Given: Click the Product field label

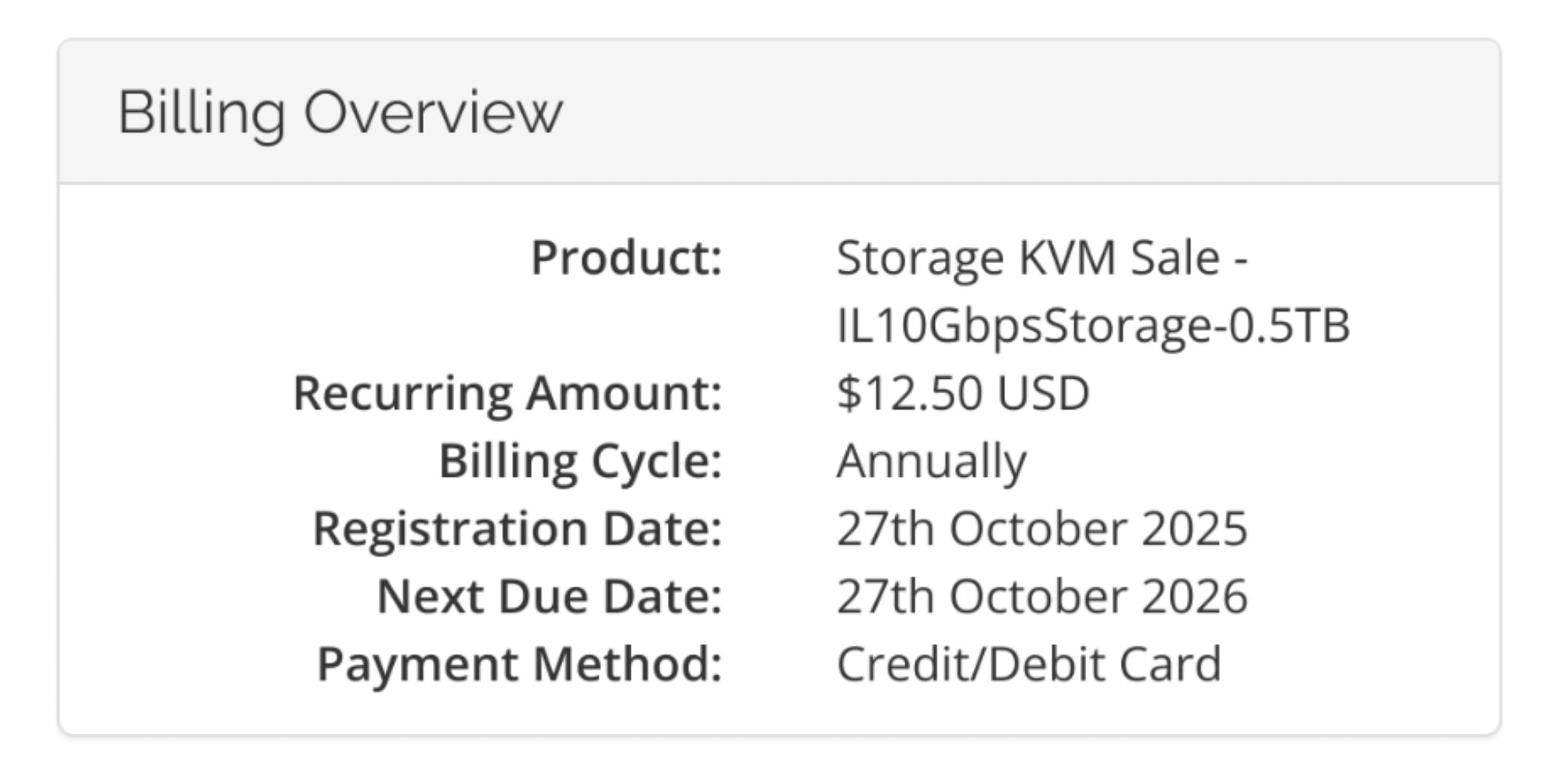Looking at the screenshot, I should click(x=626, y=258).
